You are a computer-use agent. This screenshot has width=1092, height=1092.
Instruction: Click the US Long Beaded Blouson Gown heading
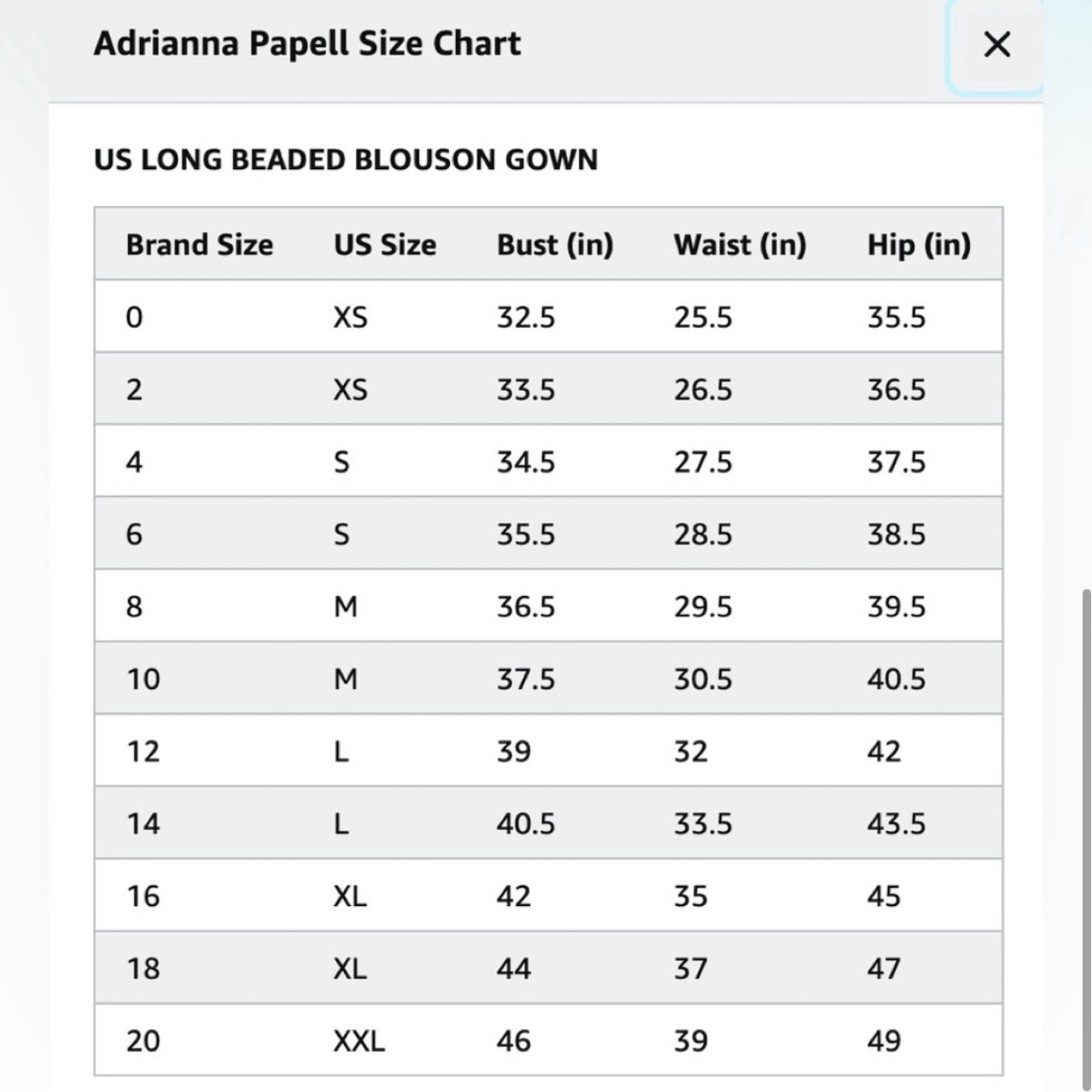pos(346,160)
